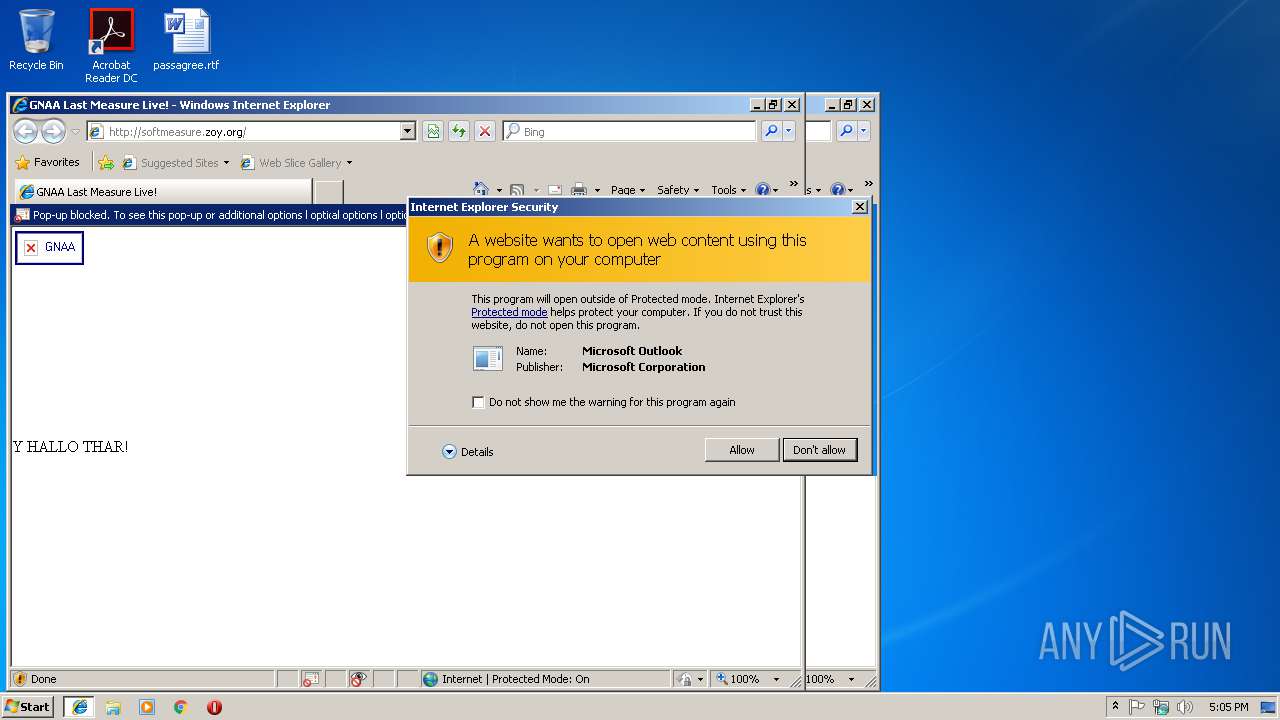Open the security lock status dropdown
Viewport: 1280px width, 720px height.
coord(700,679)
